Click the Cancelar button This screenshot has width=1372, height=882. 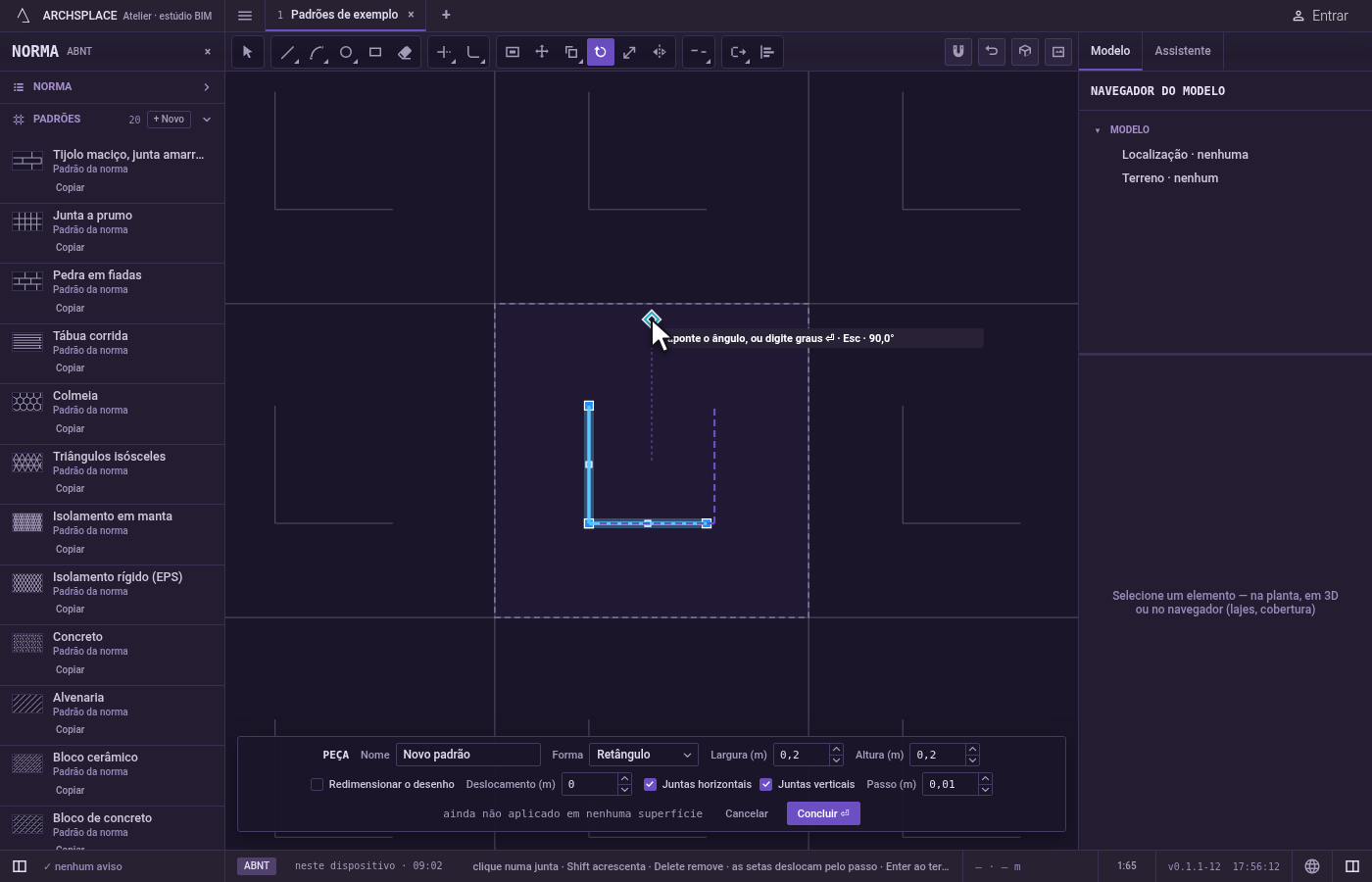coord(747,813)
